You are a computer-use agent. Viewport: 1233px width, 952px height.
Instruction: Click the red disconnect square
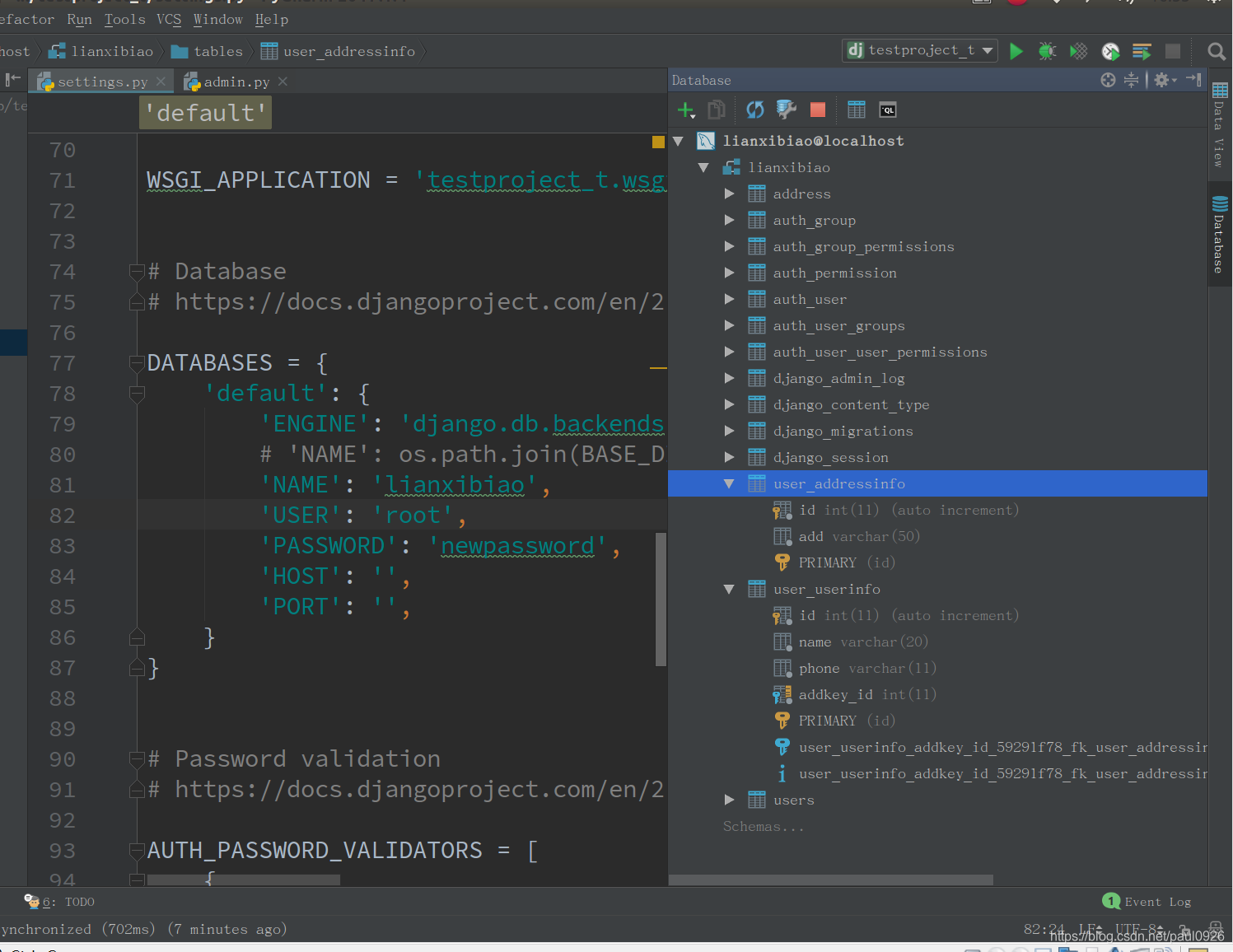pyautogui.click(x=818, y=110)
